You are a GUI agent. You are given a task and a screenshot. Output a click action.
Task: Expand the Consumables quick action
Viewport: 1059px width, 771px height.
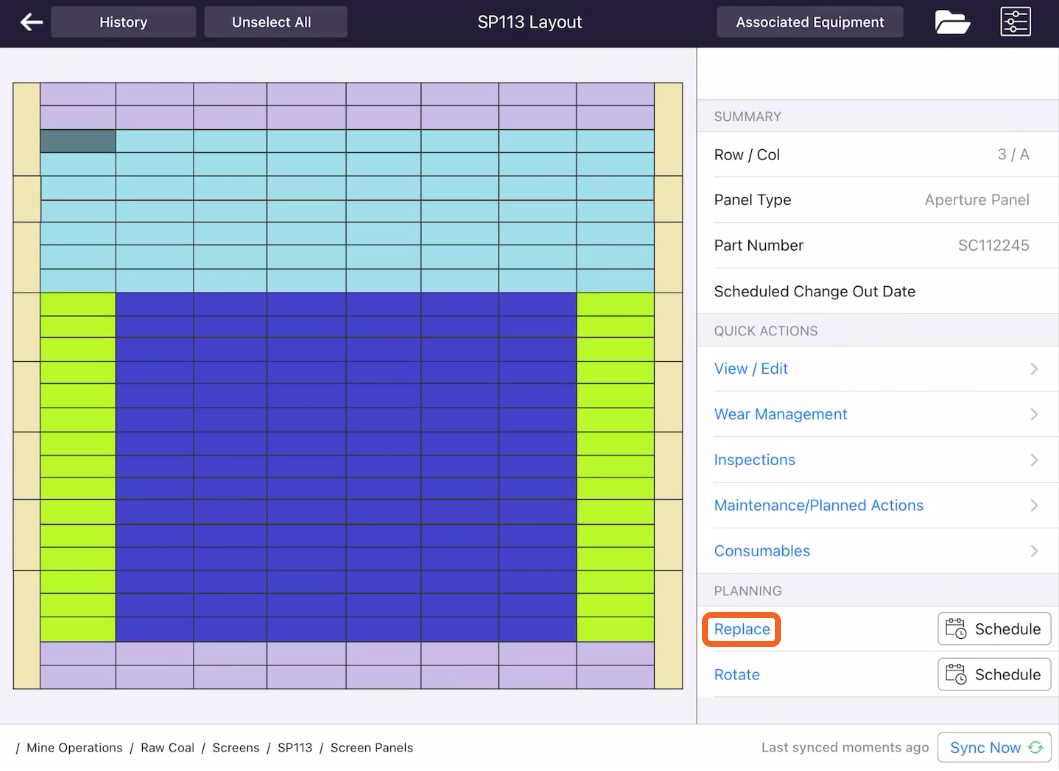pos(761,551)
